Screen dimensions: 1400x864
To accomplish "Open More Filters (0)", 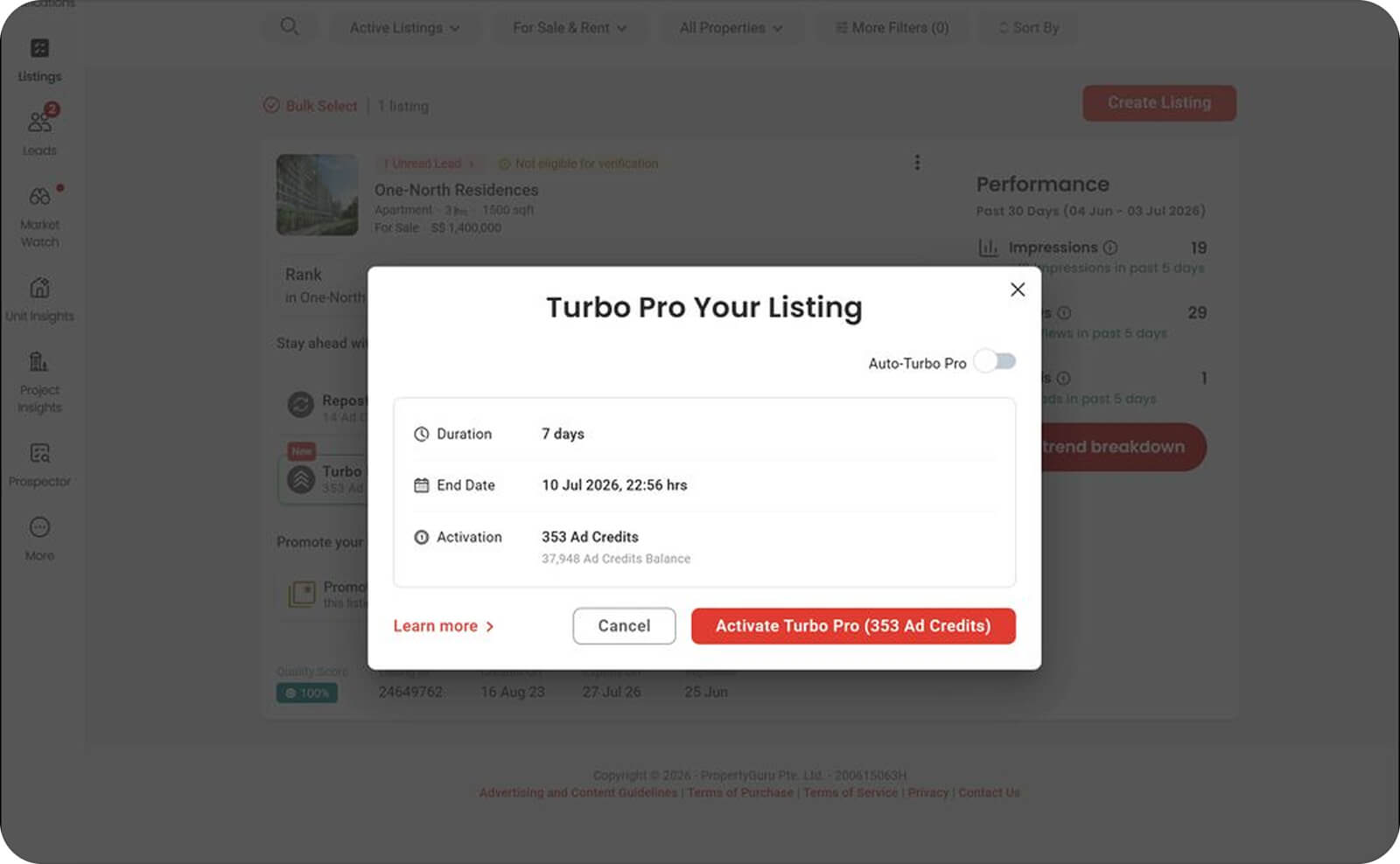I will tap(892, 28).
